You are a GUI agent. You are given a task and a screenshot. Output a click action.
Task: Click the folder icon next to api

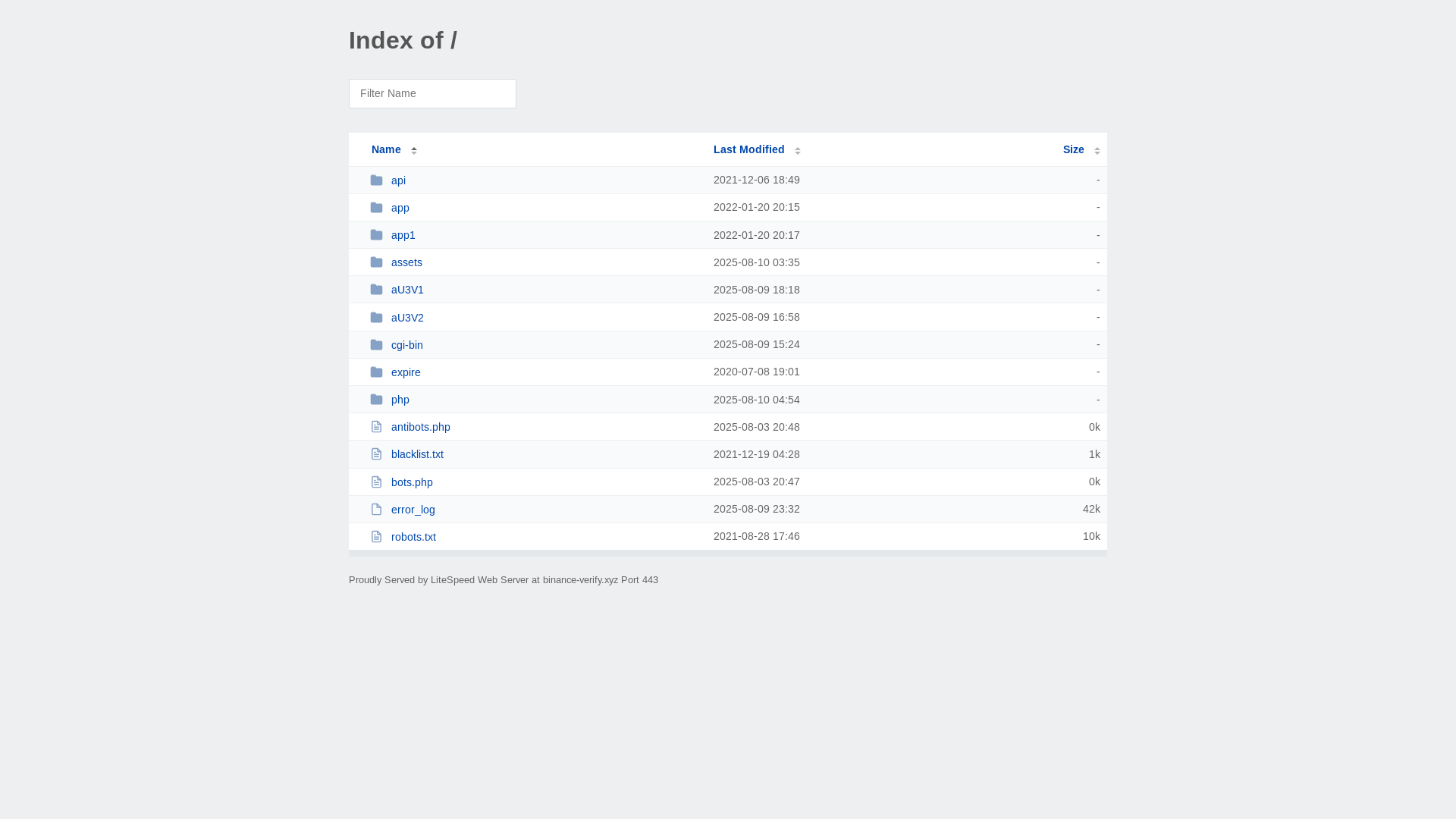coord(376,180)
